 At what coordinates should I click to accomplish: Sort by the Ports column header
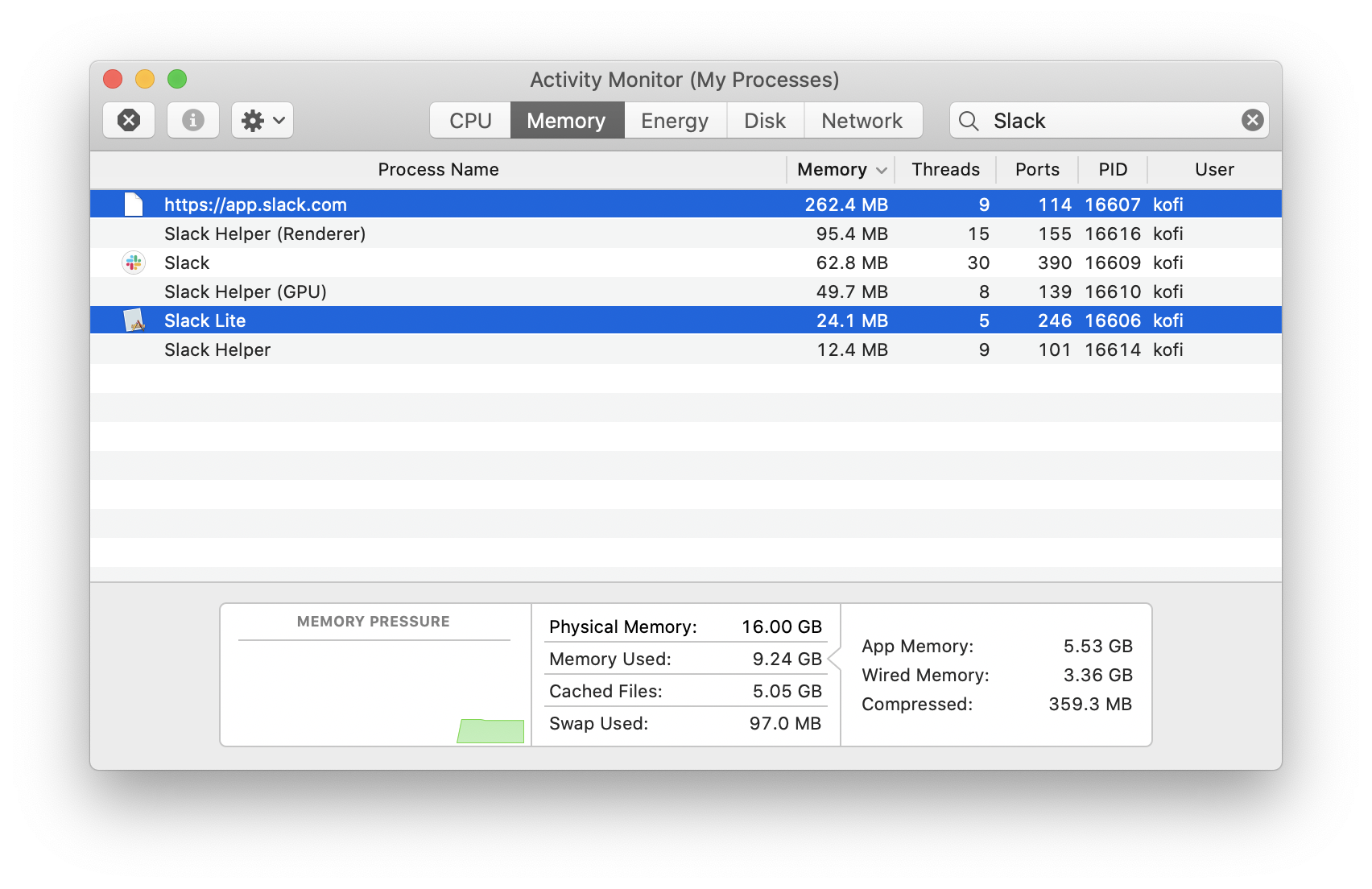(x=1037, y=169)
